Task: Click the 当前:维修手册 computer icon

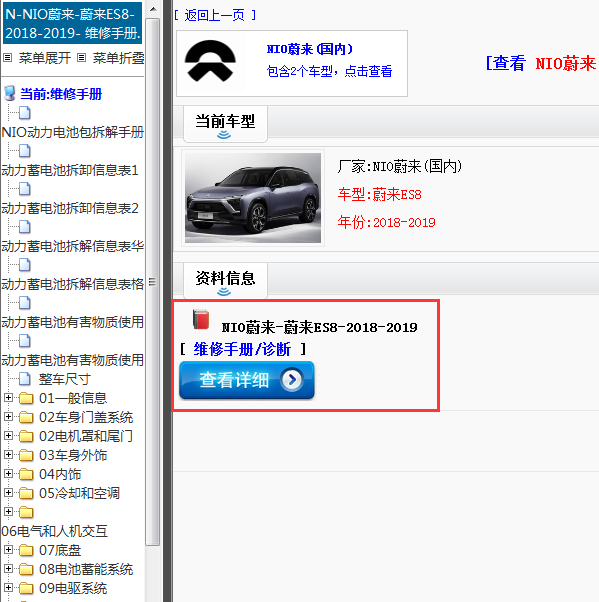Action: tap(10, 93)
